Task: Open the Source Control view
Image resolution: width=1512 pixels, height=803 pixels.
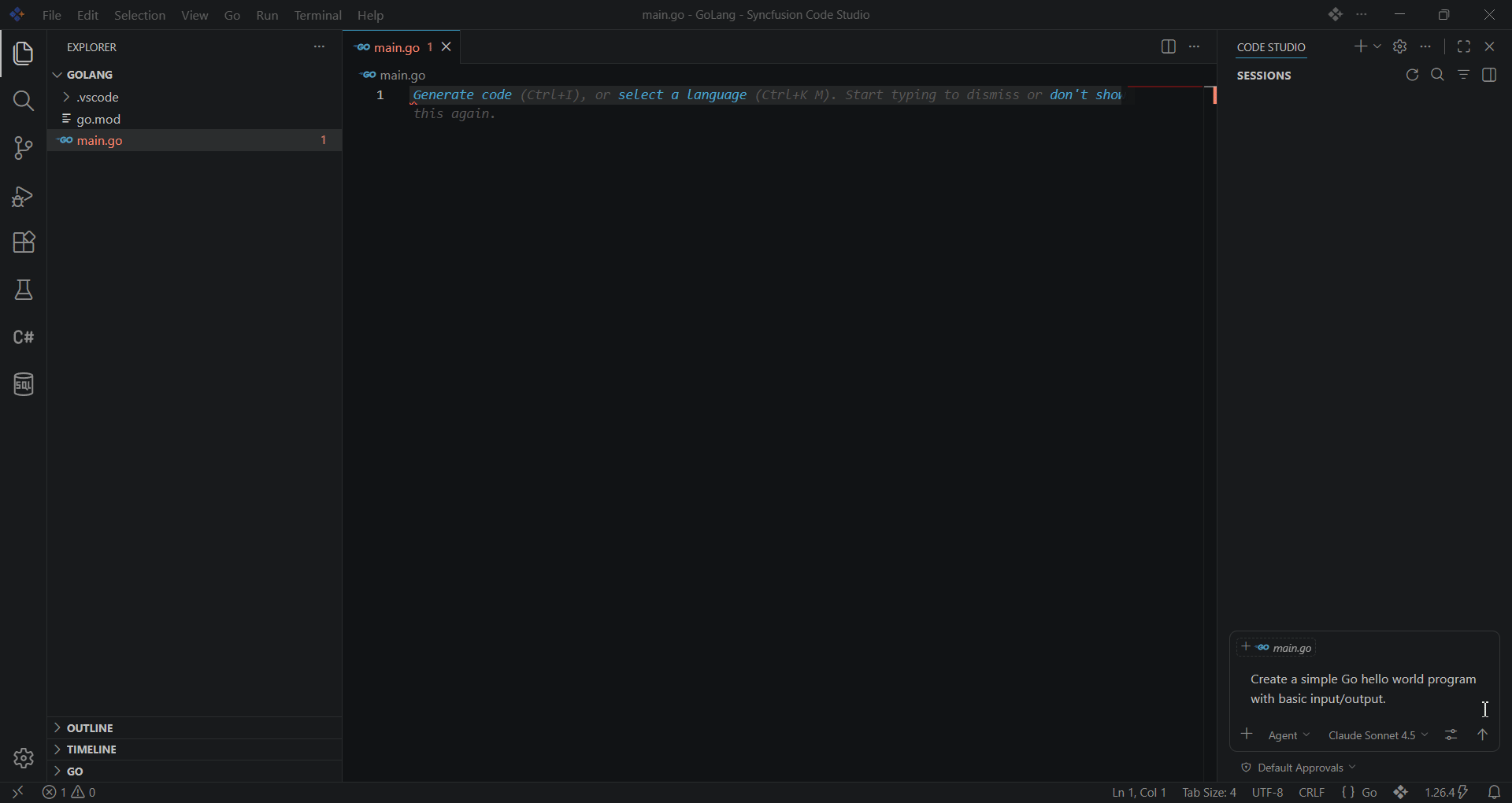Action: 24,148
